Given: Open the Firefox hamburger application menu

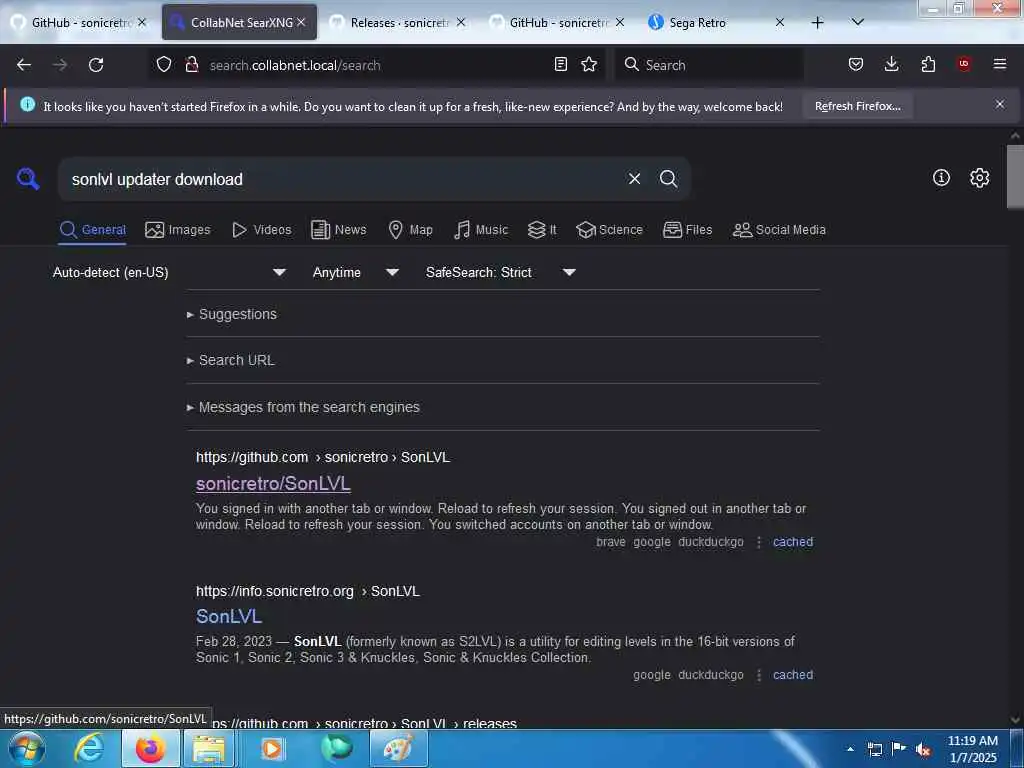Looking at the screenshot, I should [1000, 64].
